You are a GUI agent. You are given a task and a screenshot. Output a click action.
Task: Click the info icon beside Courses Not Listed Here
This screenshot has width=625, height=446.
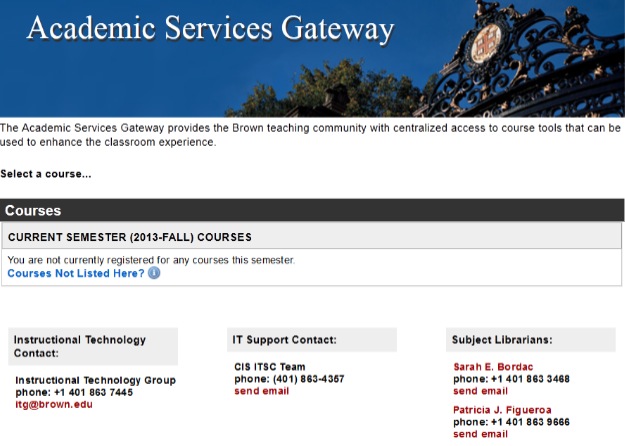click(154, 273)
